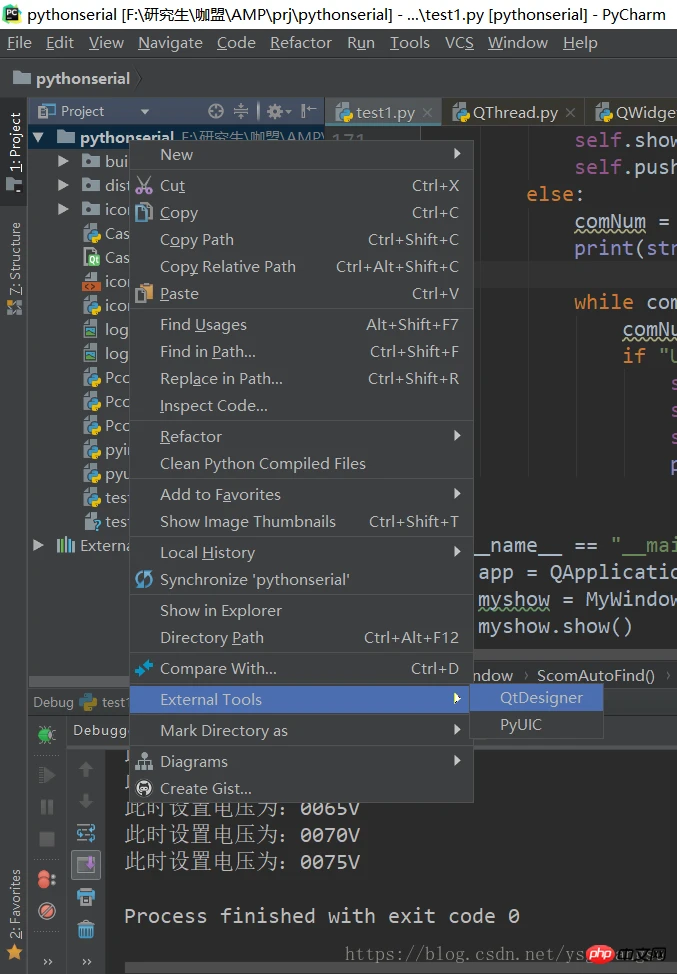
Task: Click the Cut scissors icon
Action: coord(143,185)
